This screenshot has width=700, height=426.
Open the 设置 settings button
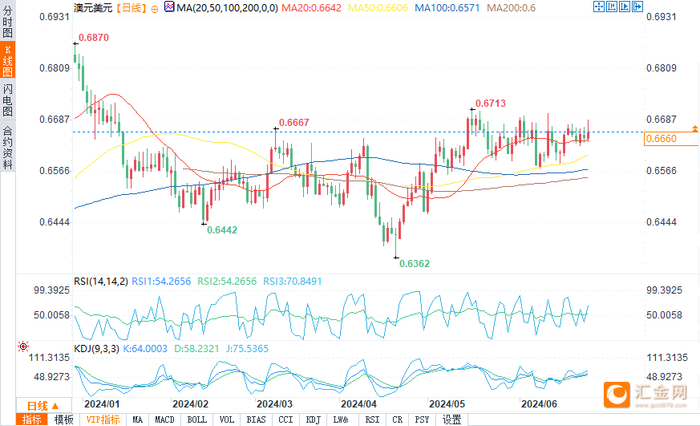click(x=452, y=420)
